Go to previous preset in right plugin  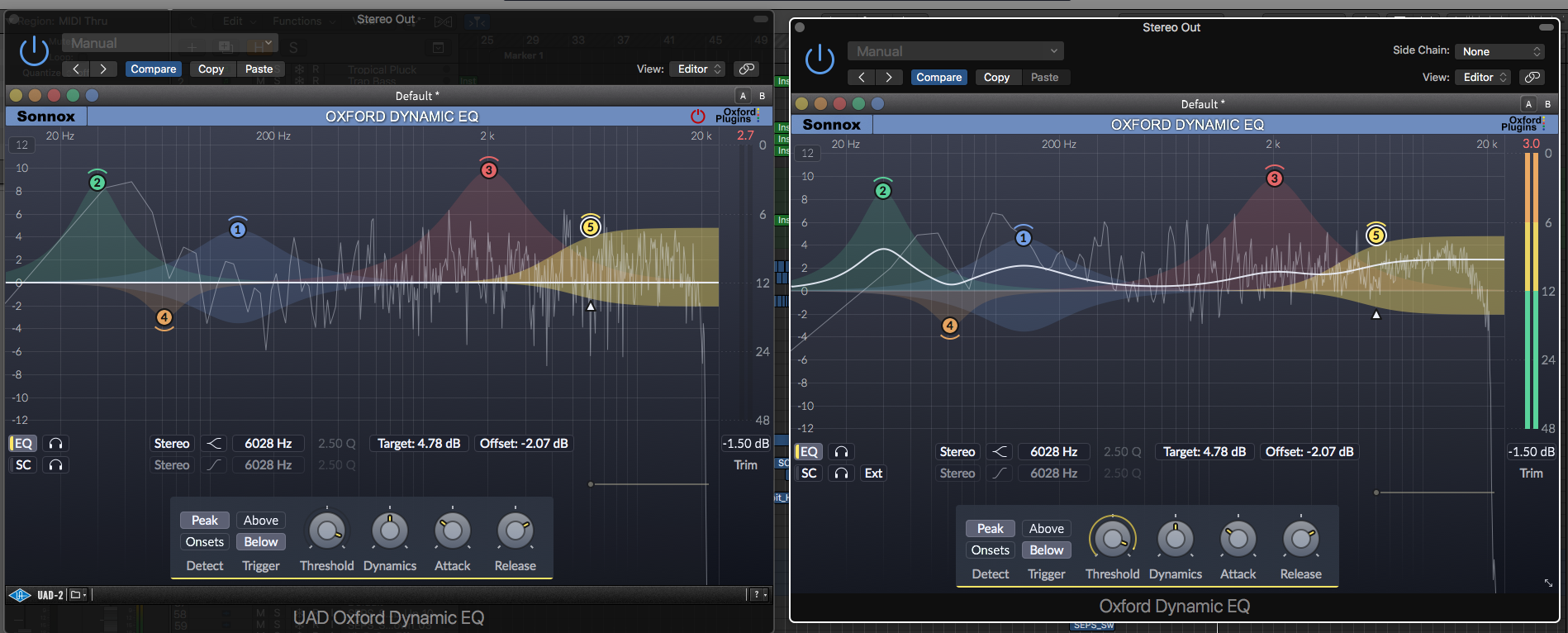click(x=862, y=77)
